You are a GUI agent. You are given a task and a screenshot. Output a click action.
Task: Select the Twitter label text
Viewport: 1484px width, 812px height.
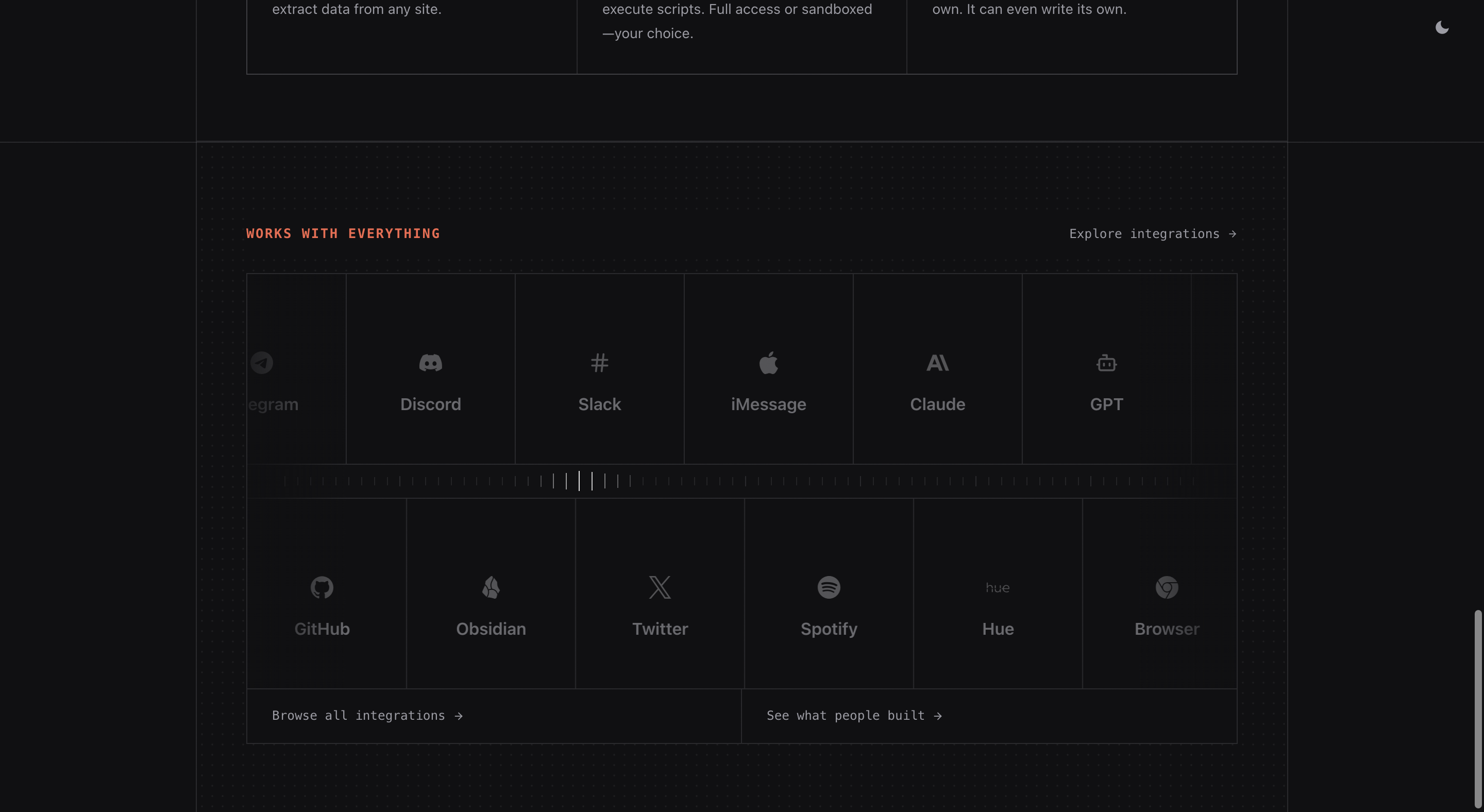(660, 629)
